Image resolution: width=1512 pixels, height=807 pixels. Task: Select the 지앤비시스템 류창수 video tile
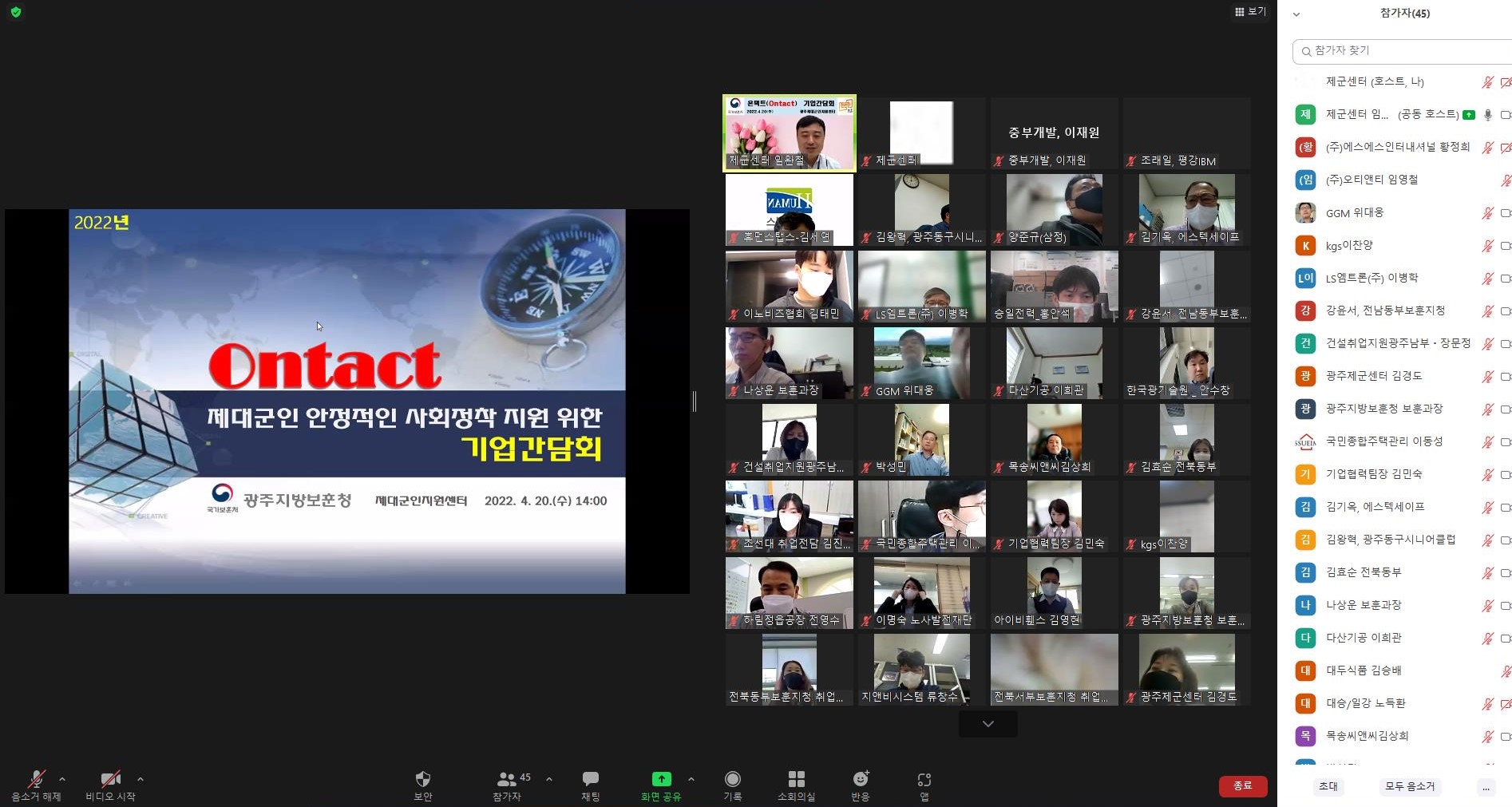[x=922, y=670]
